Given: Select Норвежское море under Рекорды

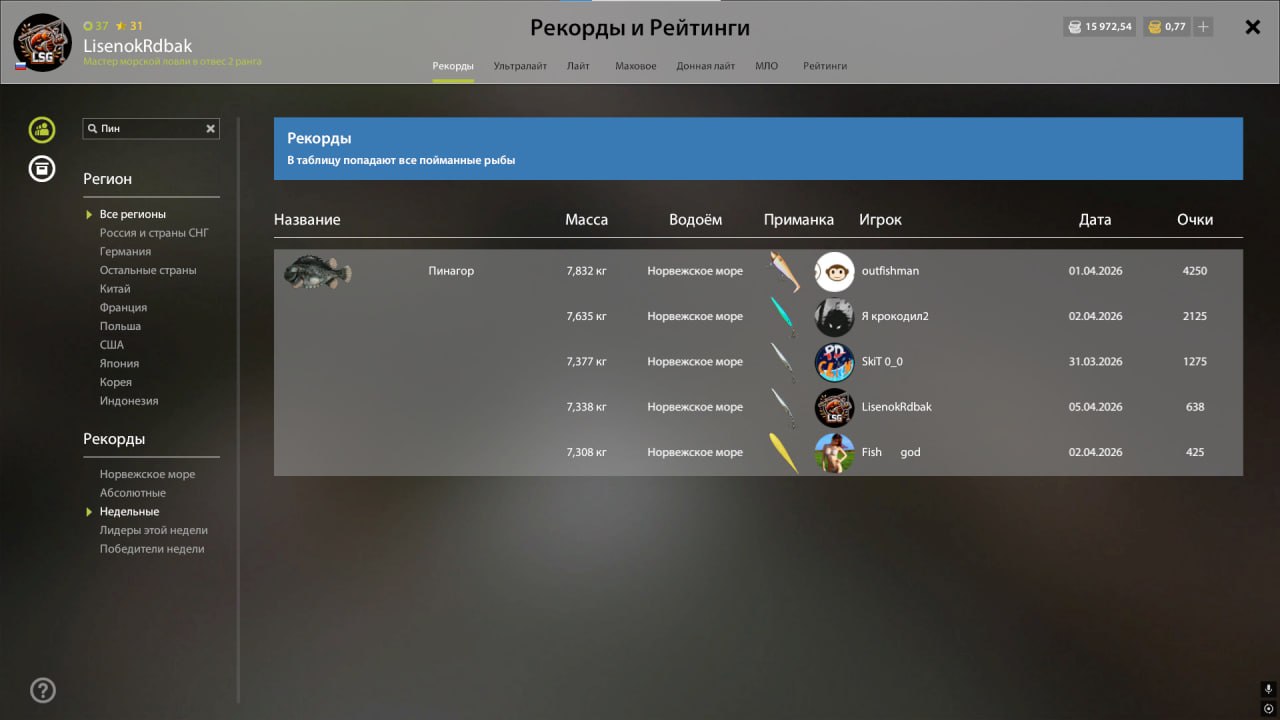Looking at the screenshot, I should pyautogui.click(x=147, y=474).
